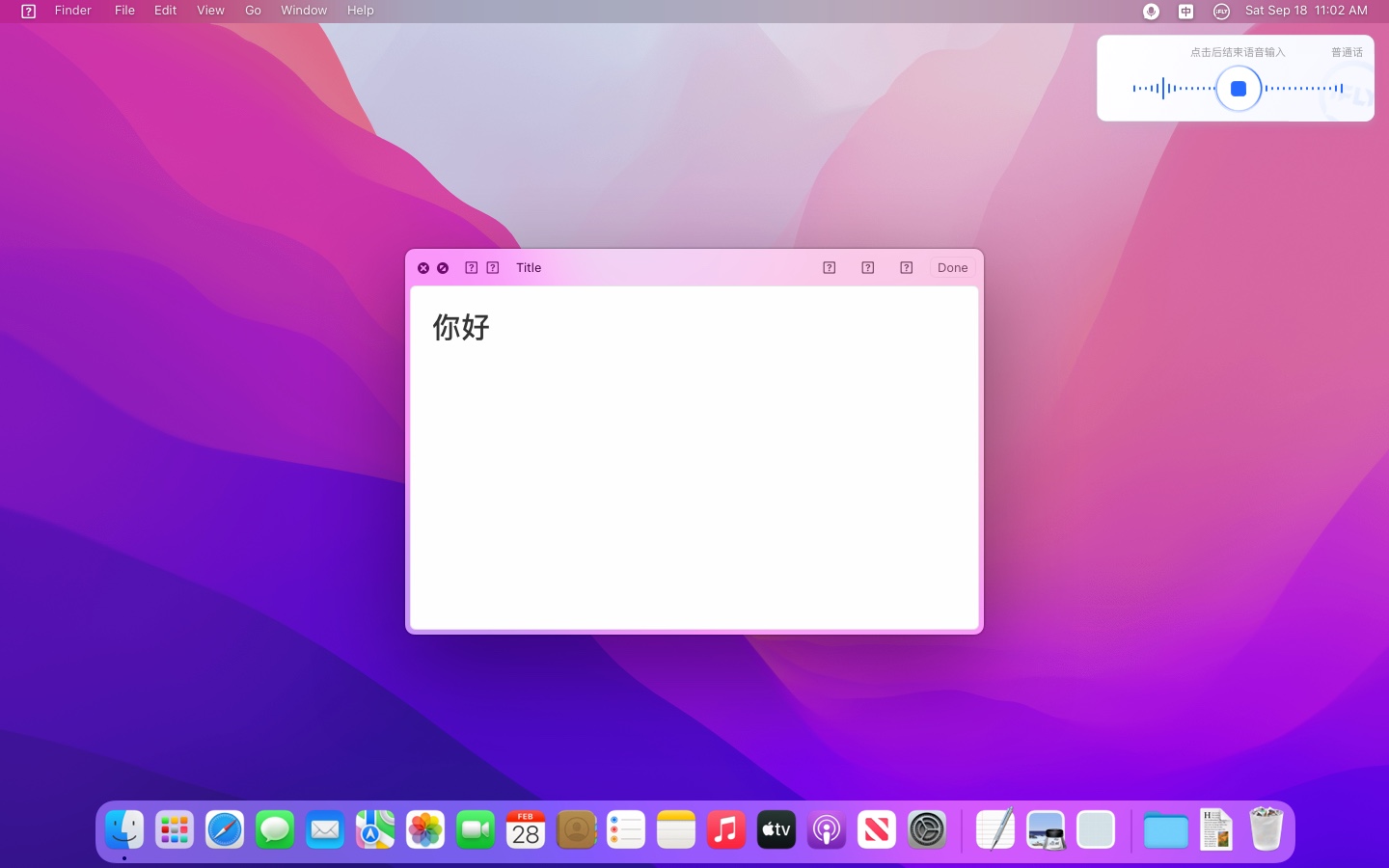Open Preview from the Dock
Screen dimensions: 1389x868
coord(1047,829)
